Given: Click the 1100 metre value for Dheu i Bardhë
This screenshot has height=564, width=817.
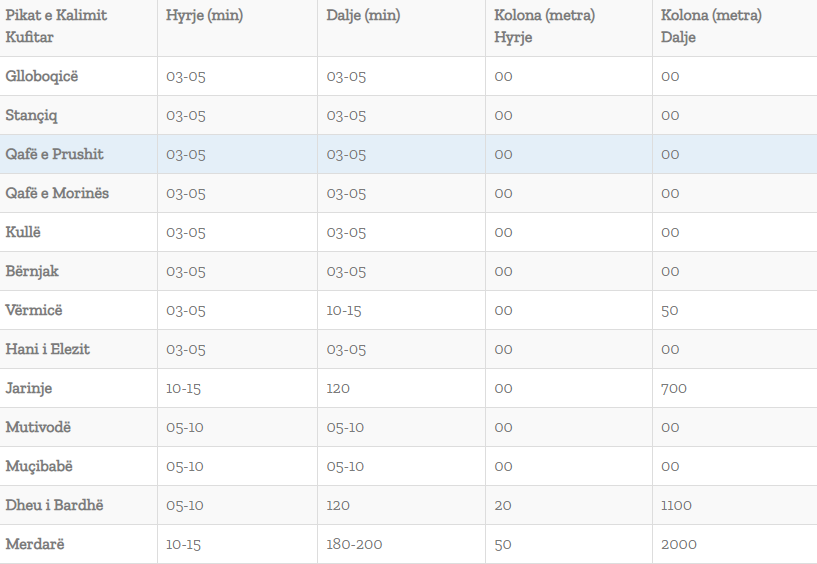Looking at the screenshot, I should (x=676, y=505).
